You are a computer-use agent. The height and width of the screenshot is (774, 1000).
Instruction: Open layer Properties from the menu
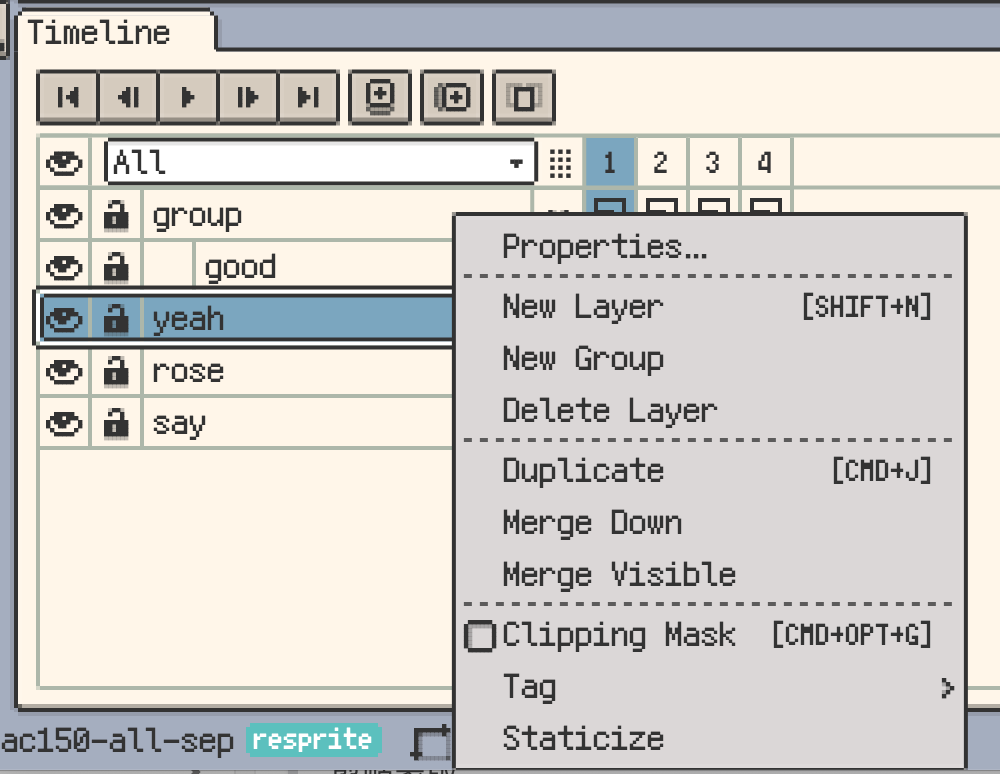click(x=605, y=247)
